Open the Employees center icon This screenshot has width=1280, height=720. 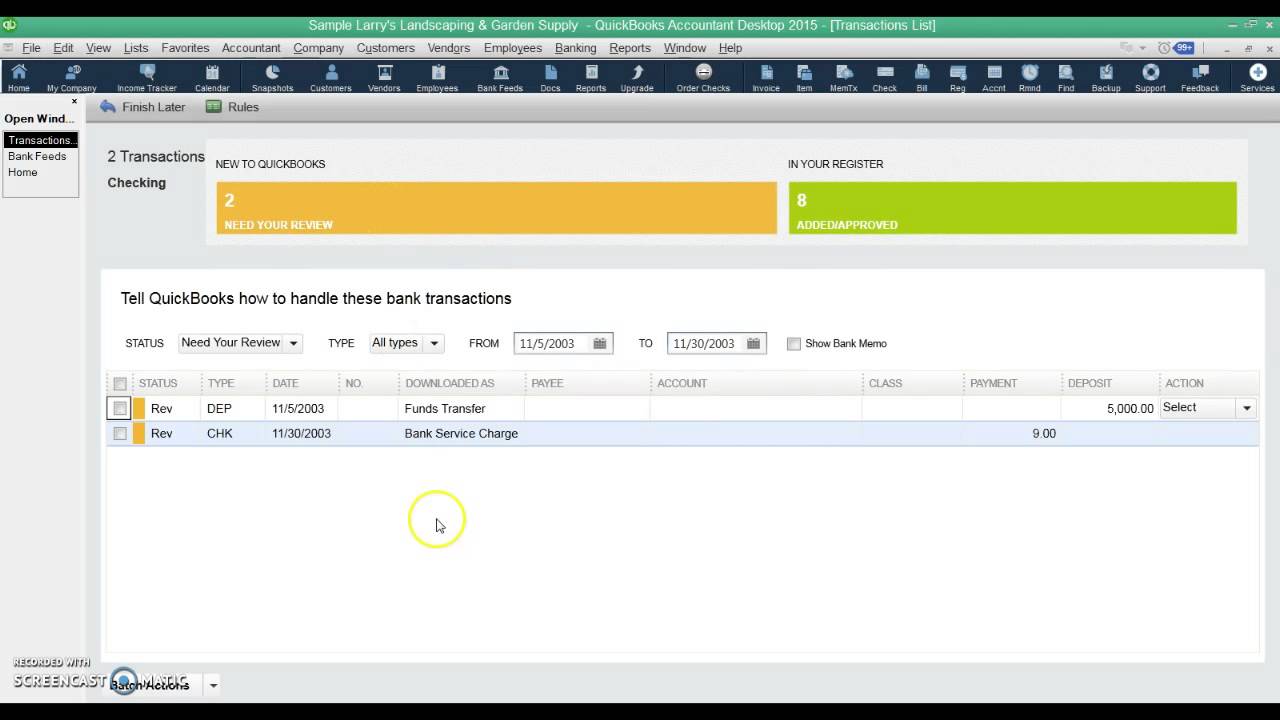437,78
